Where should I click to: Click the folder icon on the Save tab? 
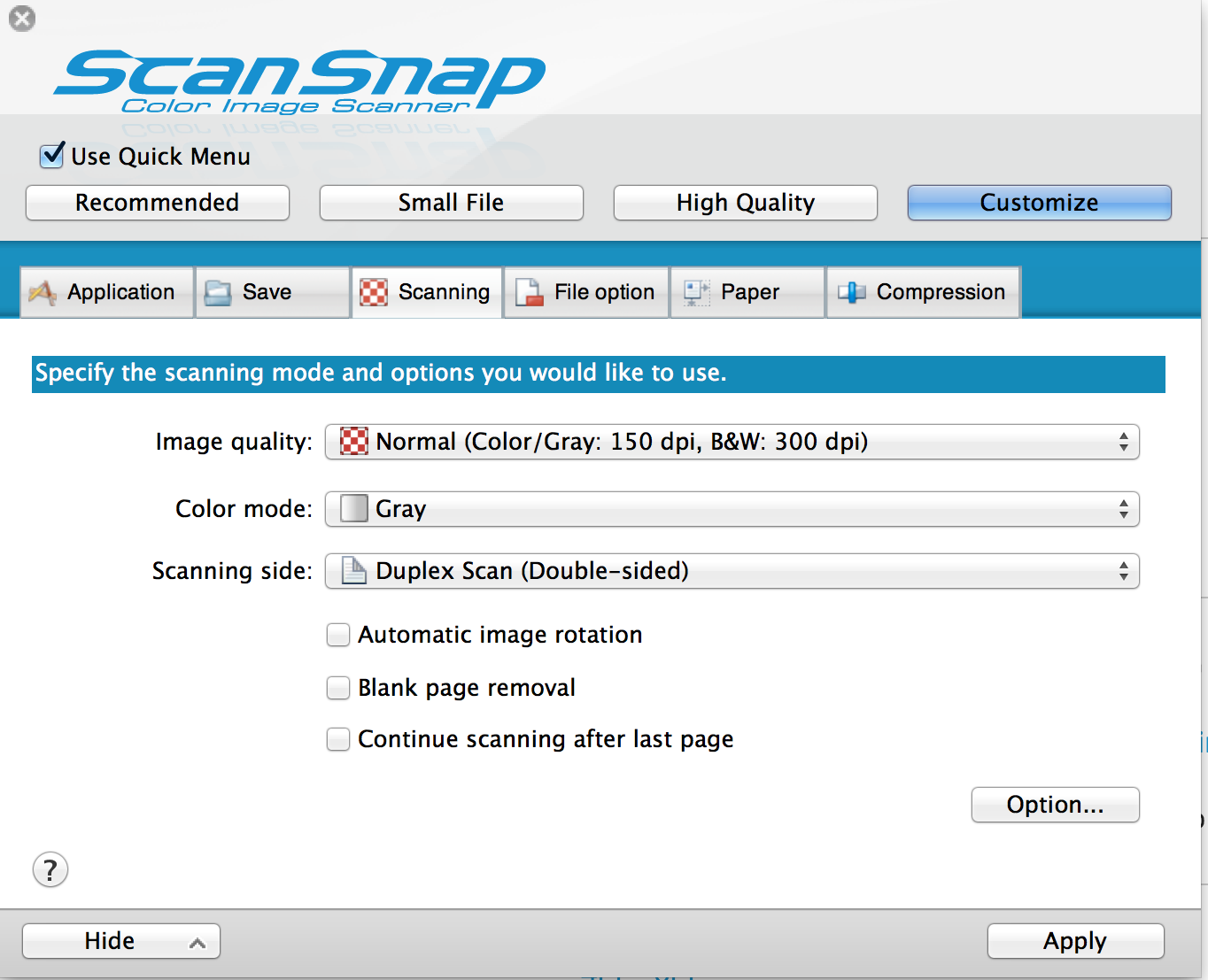pyautogui.click(x=217, y=292)
